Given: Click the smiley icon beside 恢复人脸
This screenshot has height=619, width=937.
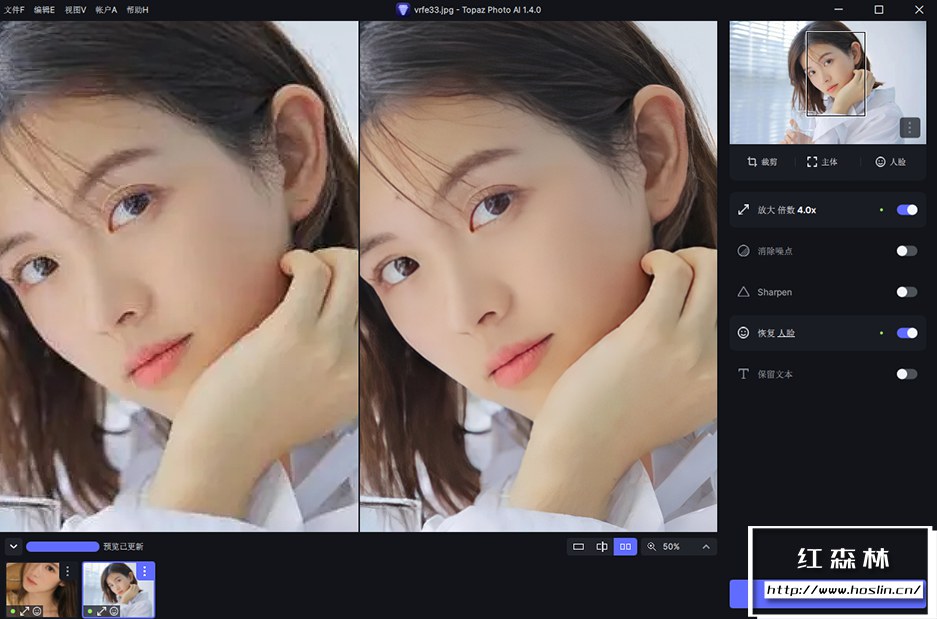Looking at the screenshot, I should 743,333.
